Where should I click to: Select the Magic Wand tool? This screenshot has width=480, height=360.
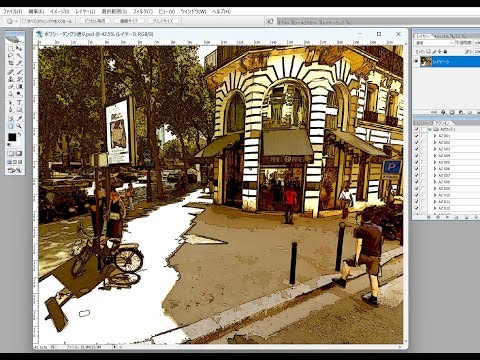19,56
